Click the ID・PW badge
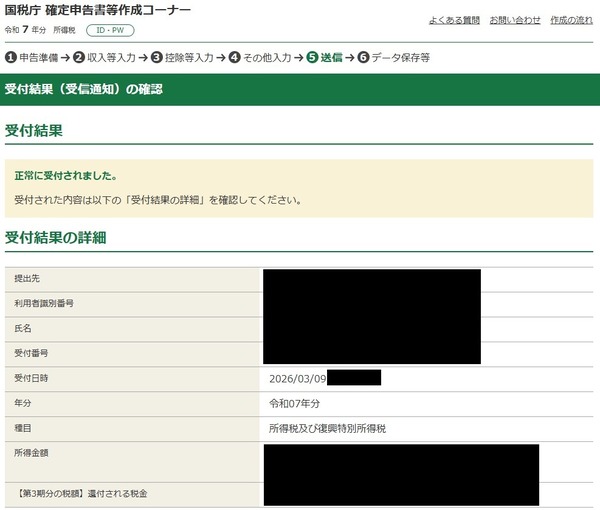 (110, 30)
